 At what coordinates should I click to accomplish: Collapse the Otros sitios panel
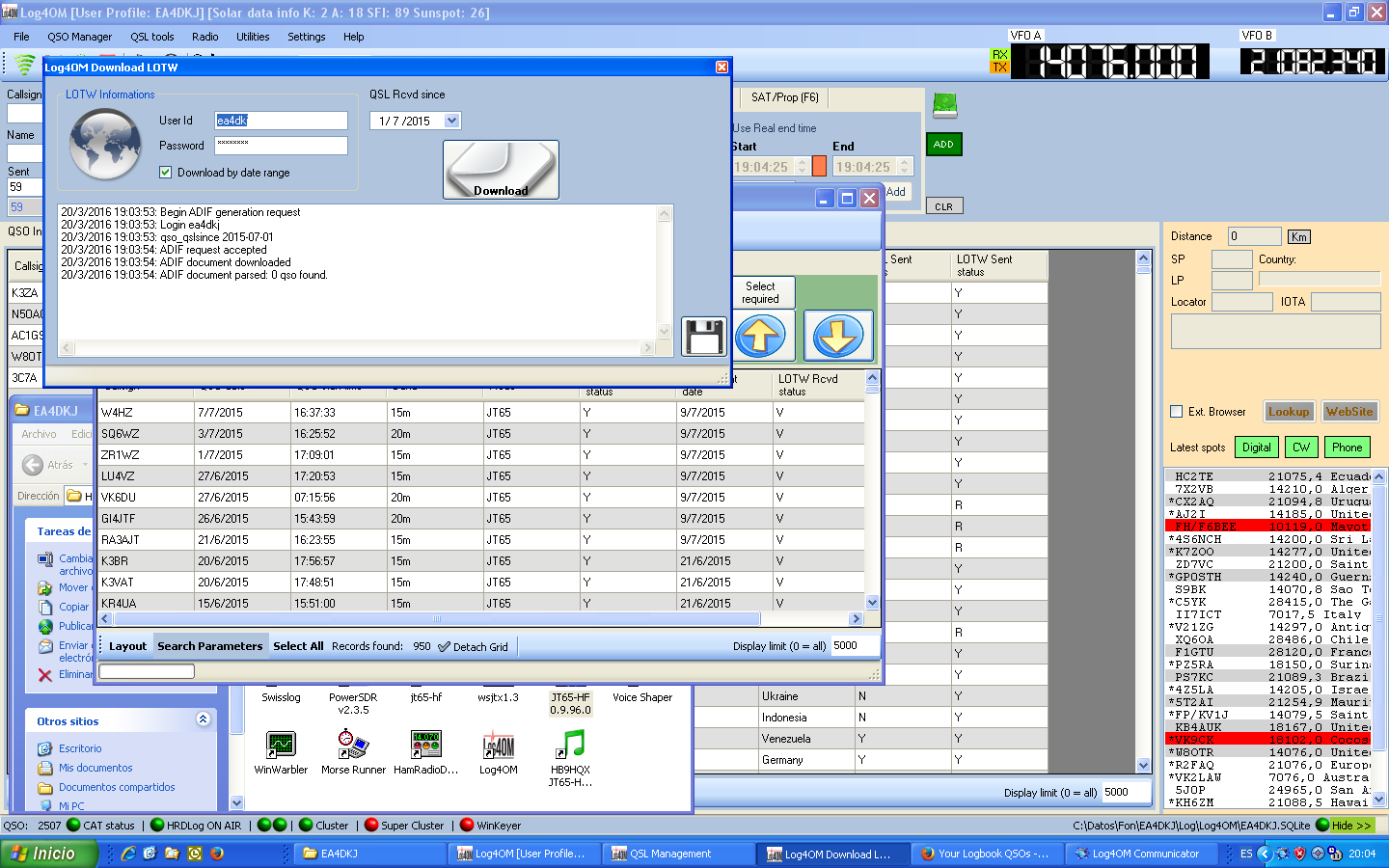204,719
